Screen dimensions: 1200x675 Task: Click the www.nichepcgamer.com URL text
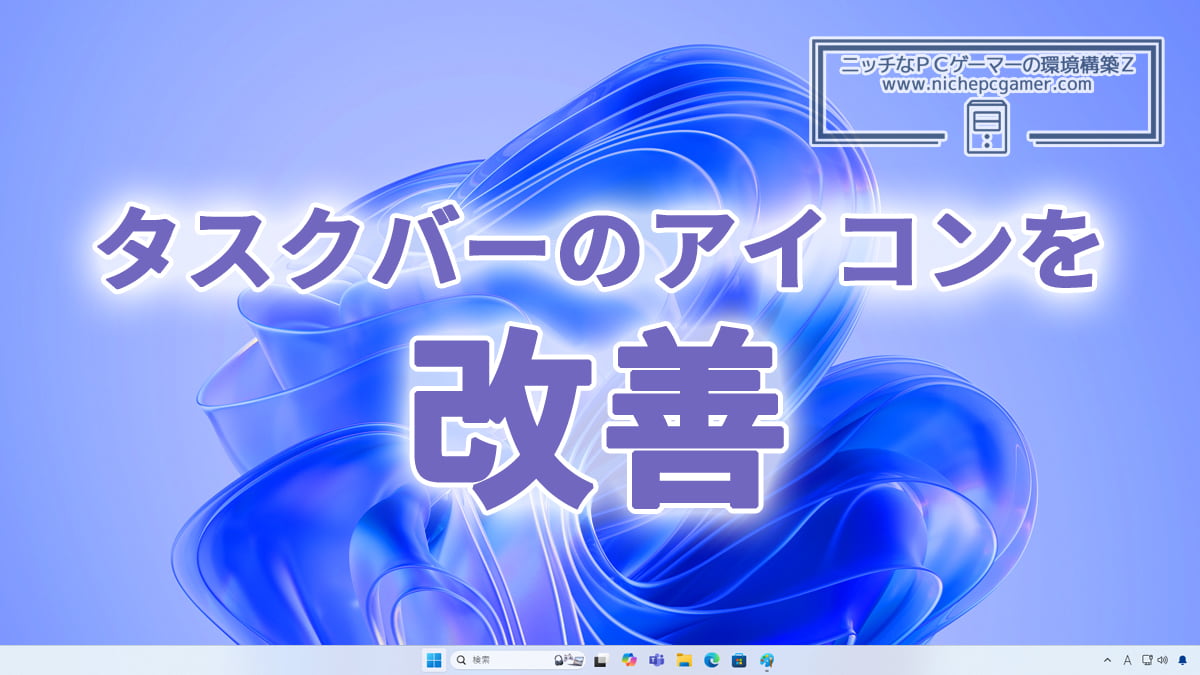(x=986, y=86)
